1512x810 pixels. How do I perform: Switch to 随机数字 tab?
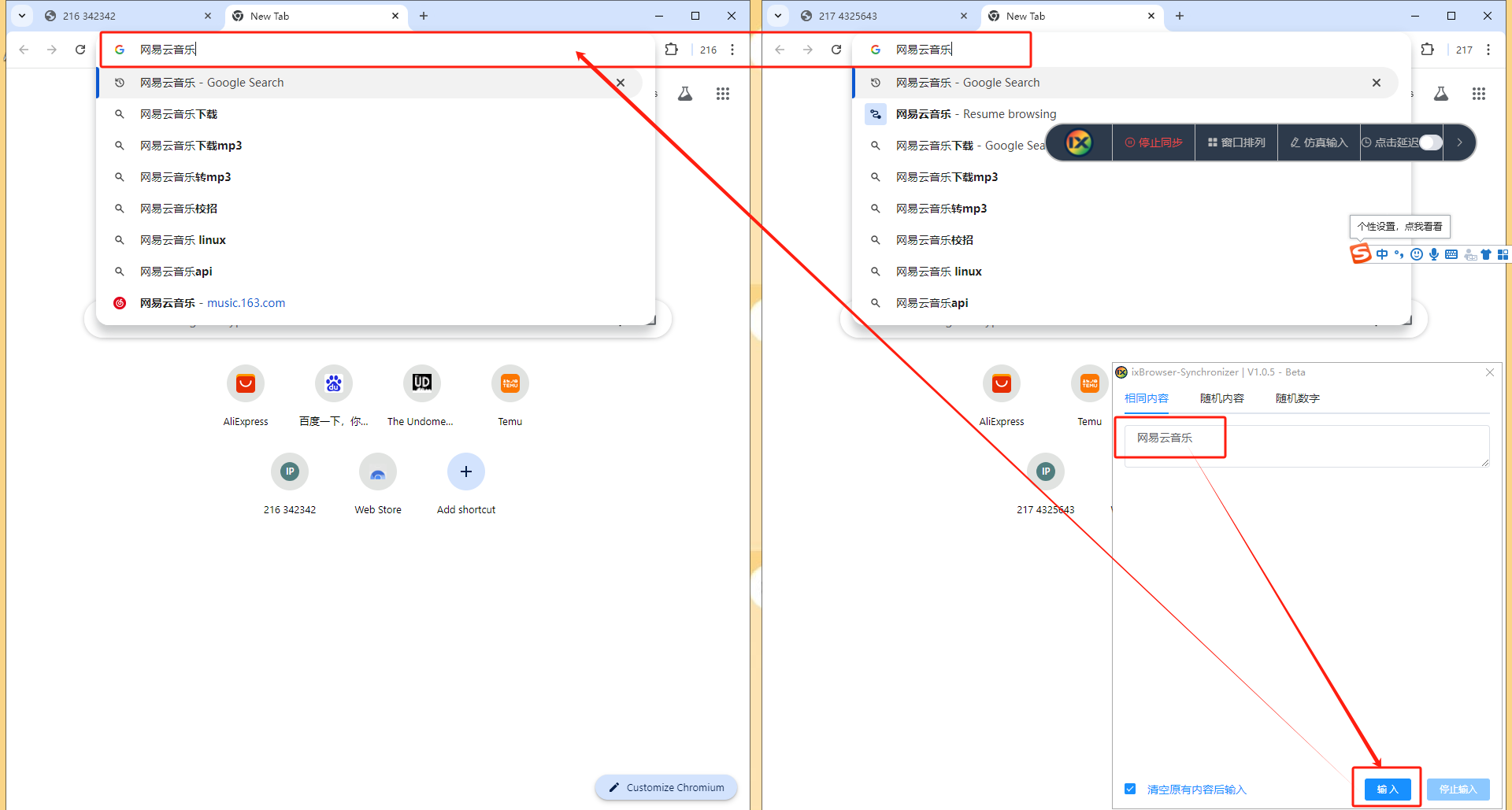[x=1297, y=398]
